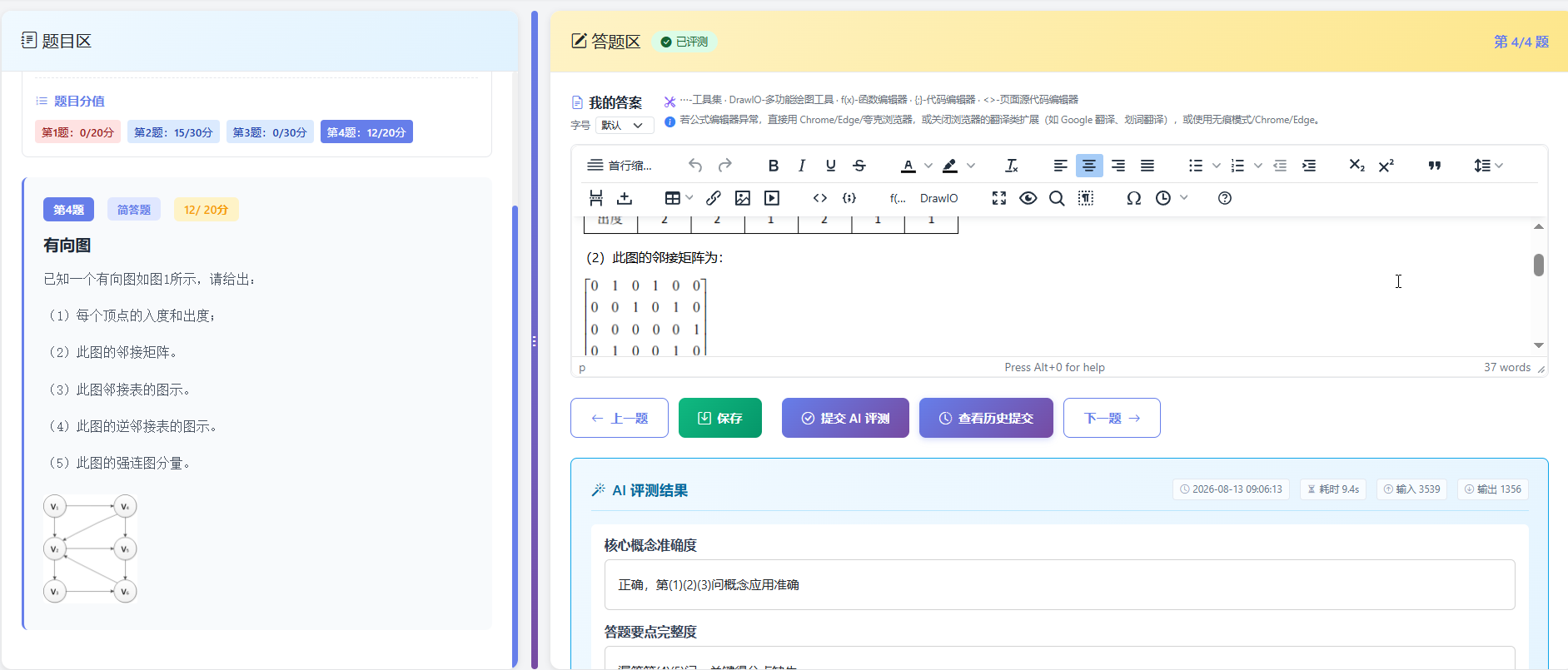1568x670 pixels.
Task: Insert a link
Action: (714, 198)
